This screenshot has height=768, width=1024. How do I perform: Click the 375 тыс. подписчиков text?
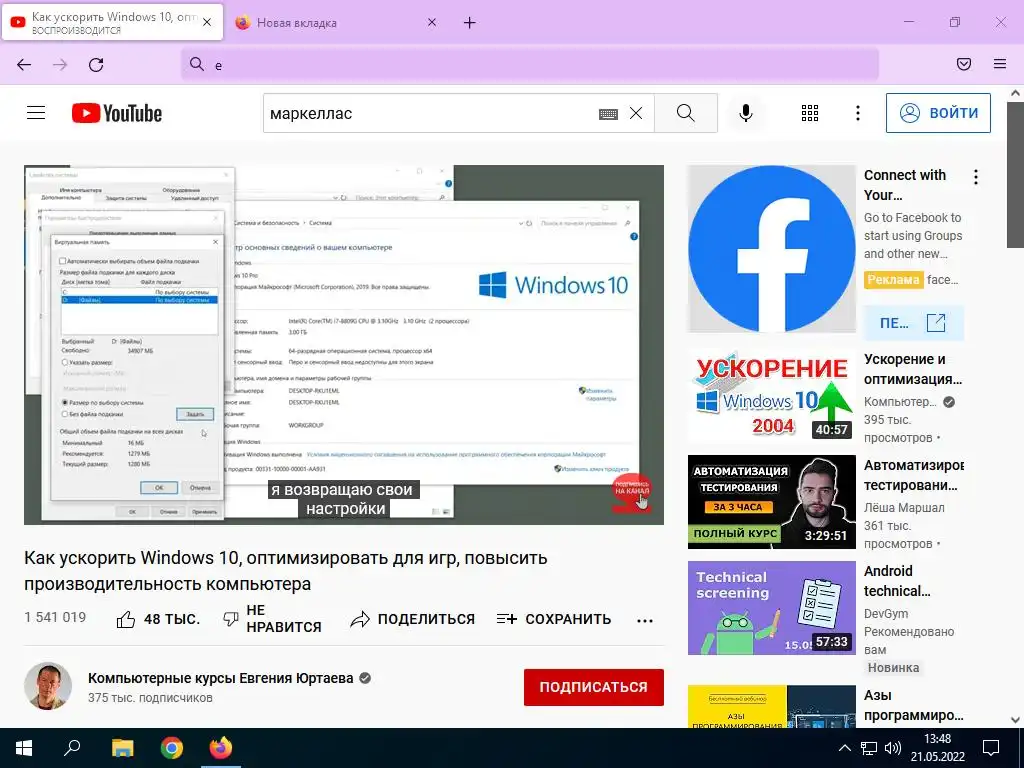click(x=150, y=697)
